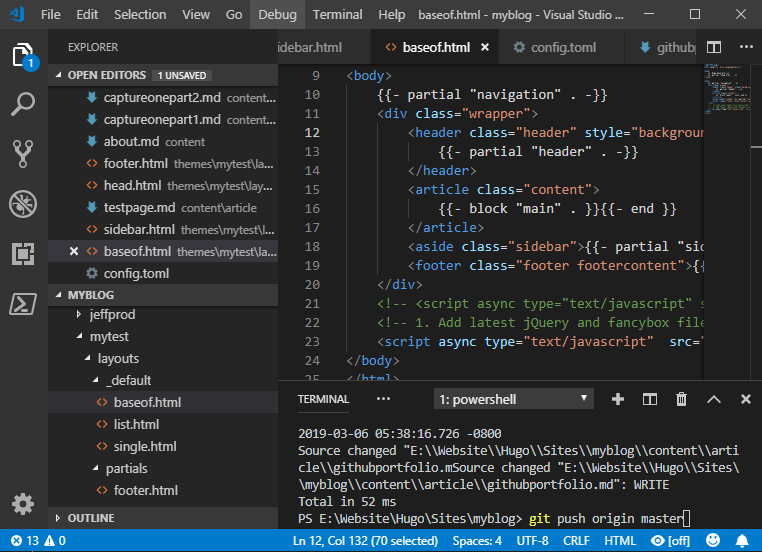
Task: Expand the jeffprod folder
Action: pyautogui.click(x=79, y=314)
